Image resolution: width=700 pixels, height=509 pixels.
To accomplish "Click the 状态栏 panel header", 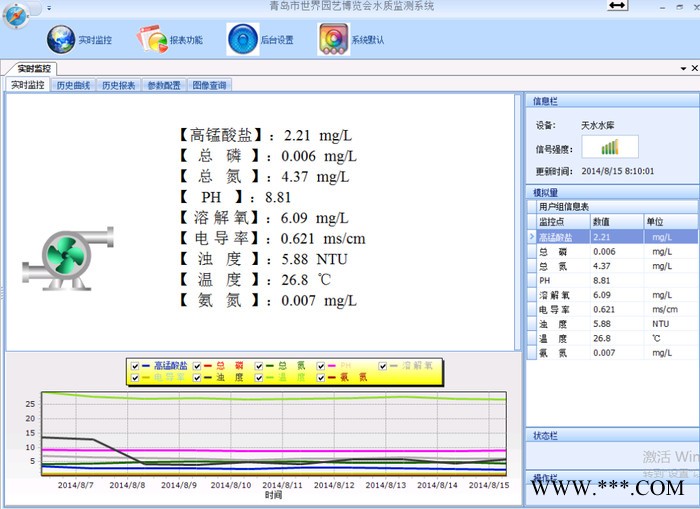I will pyautogui.click(x=613, y=435).
